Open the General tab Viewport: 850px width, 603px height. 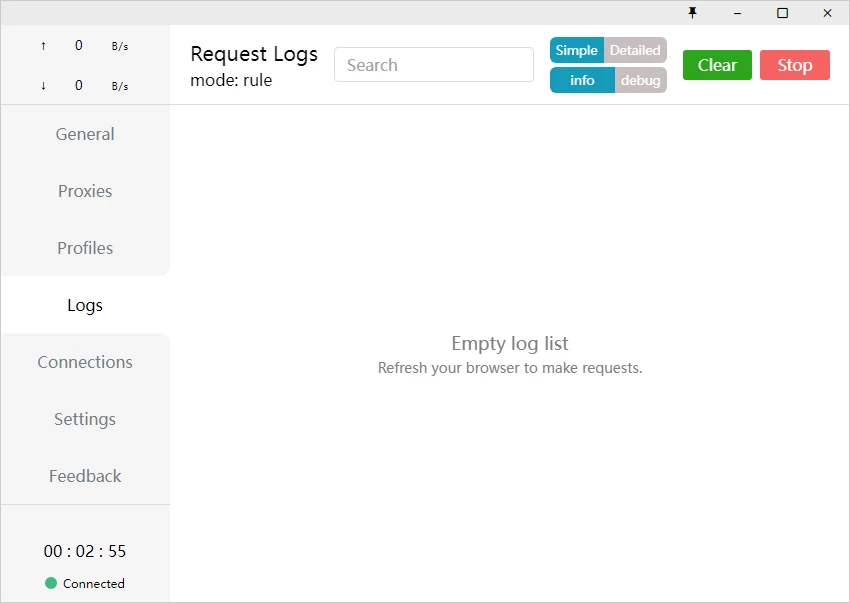(x=85, y=134)
